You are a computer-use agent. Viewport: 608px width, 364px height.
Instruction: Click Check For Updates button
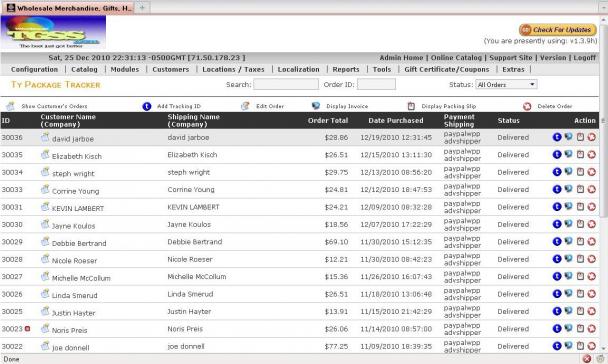click(558, 30)
